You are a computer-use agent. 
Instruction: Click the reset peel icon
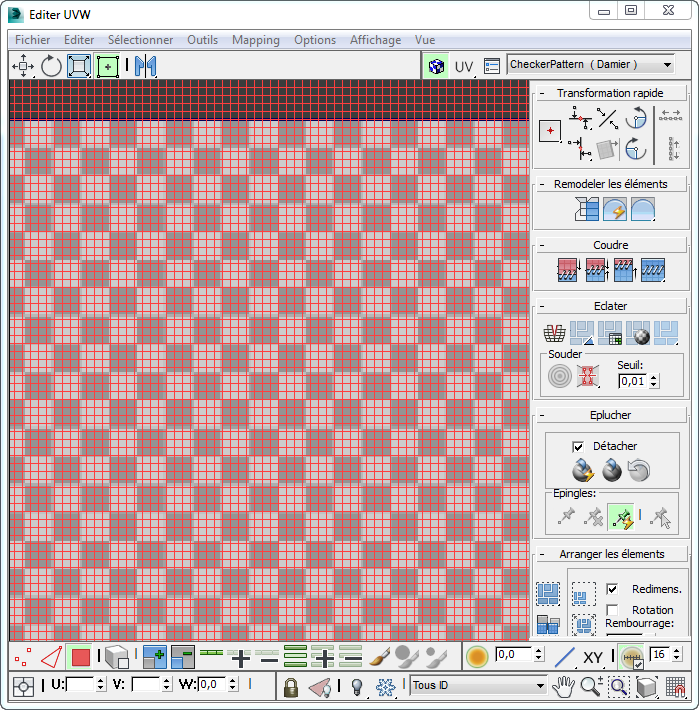[x=639, y=470]
